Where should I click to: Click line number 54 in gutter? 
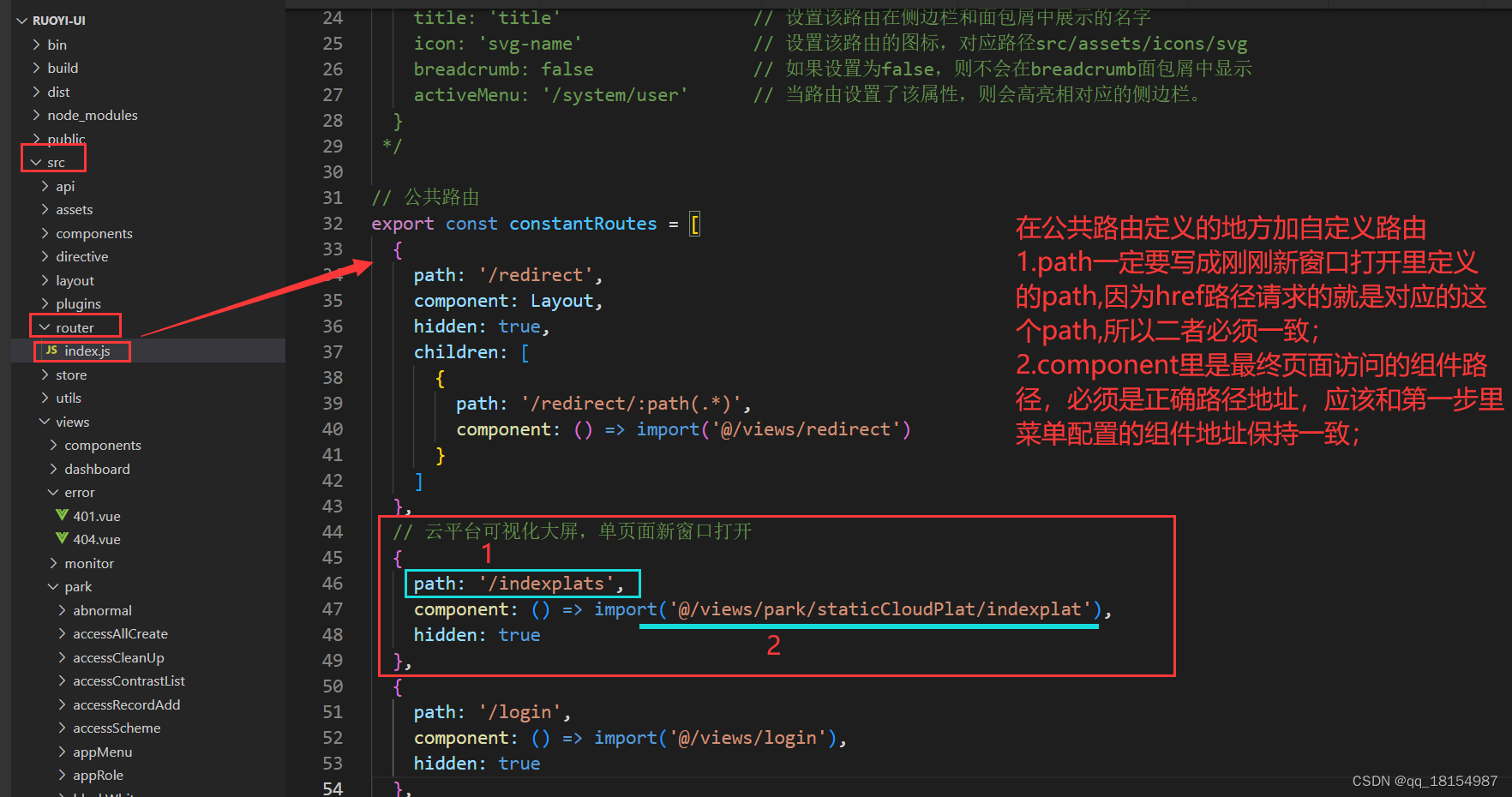(x=333, y=788)
